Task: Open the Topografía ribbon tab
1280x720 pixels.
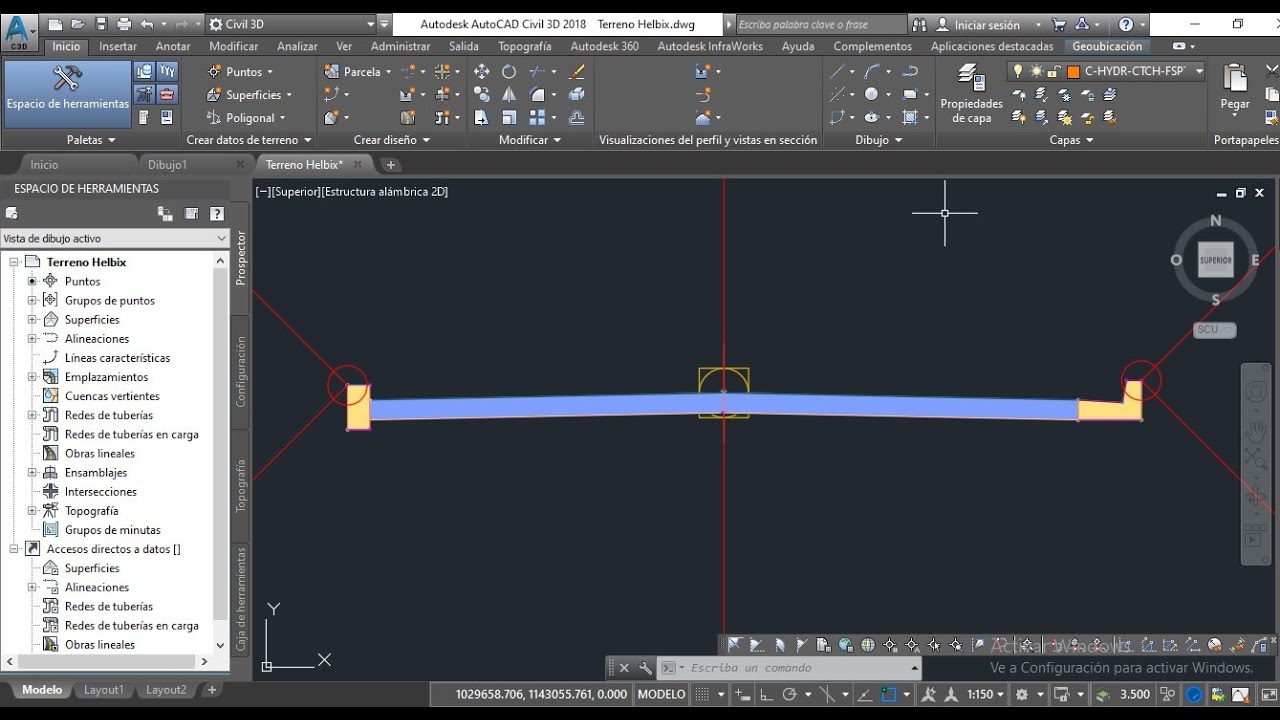Action: point(524,46)
